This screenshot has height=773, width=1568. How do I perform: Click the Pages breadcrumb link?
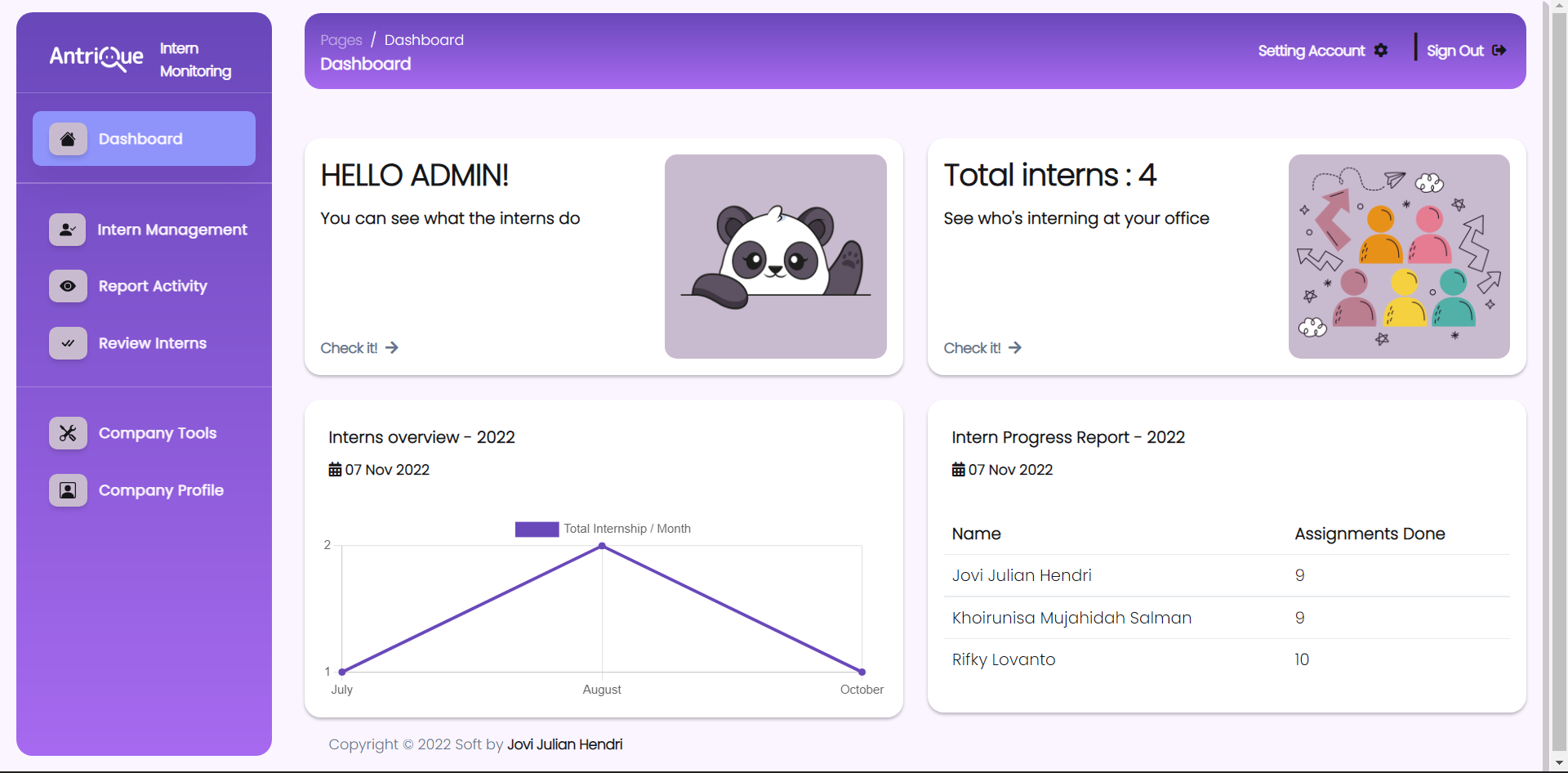(341, 40)
